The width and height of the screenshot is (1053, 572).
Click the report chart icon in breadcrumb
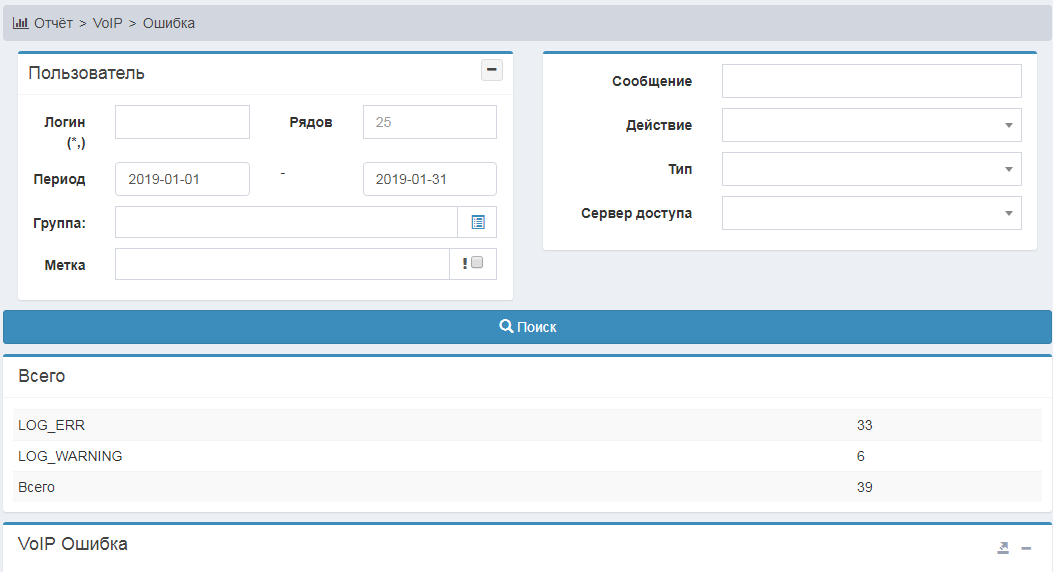pyautogui.click(x=20, y=23)
